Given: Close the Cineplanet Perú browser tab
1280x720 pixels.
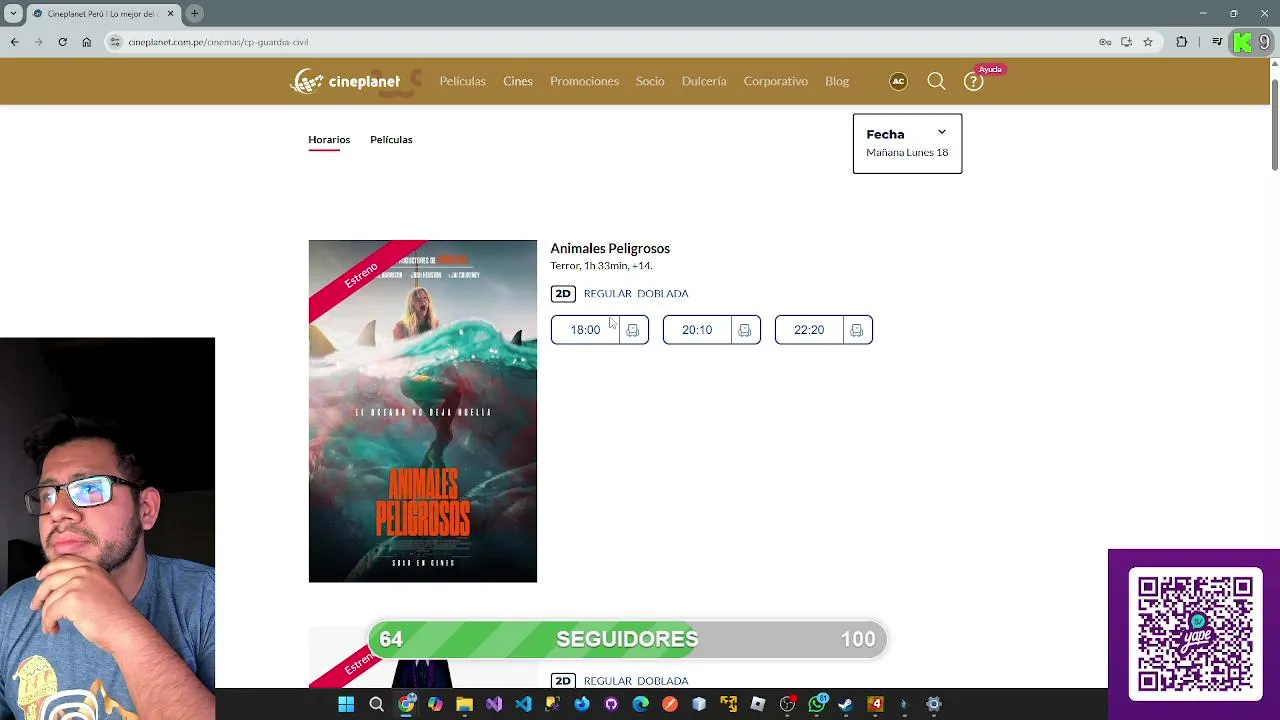Looking at the screenshot, I should coord(170,13).
